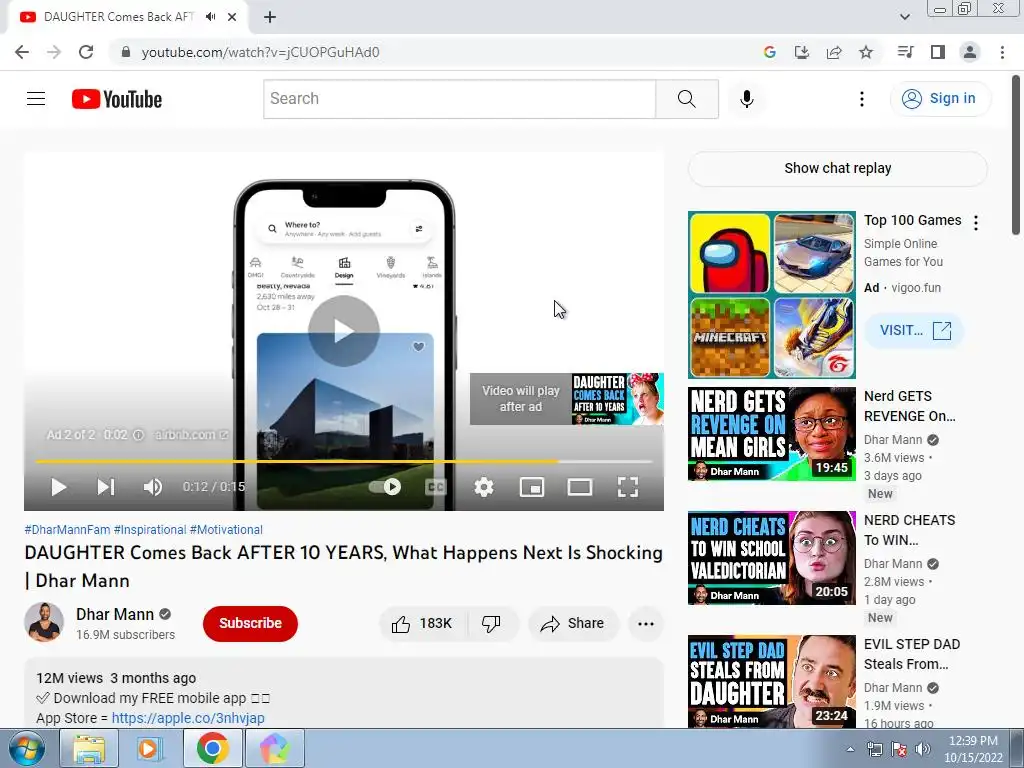The image size is (1024, 768).
Task: Open Nerd Gets Revenge video thumbnail
Action: click(771, 434)
